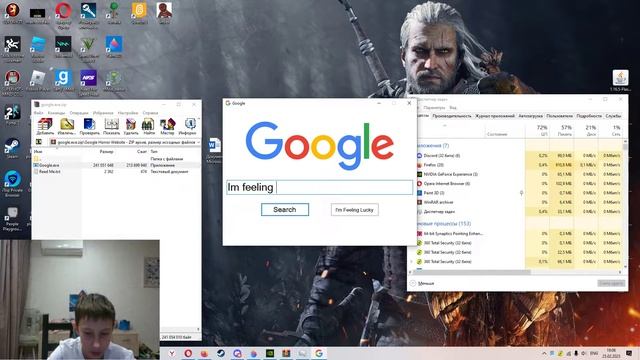Viewport: 640px width, 360px height.
Task: Click the Google app icon in taskbar
Action: click(x=319, y=353)
